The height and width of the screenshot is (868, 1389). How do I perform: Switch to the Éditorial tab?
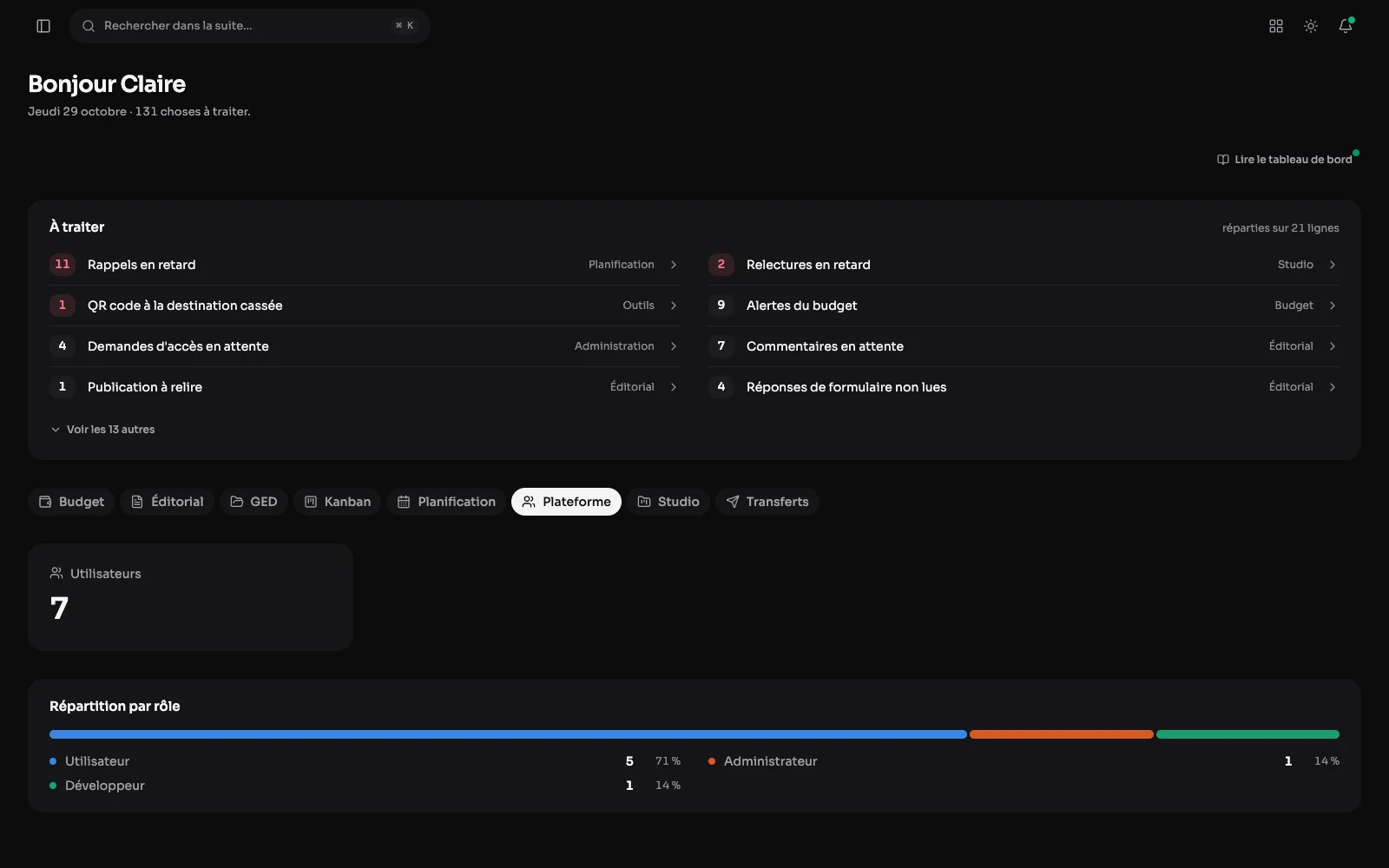click(167, 502)
